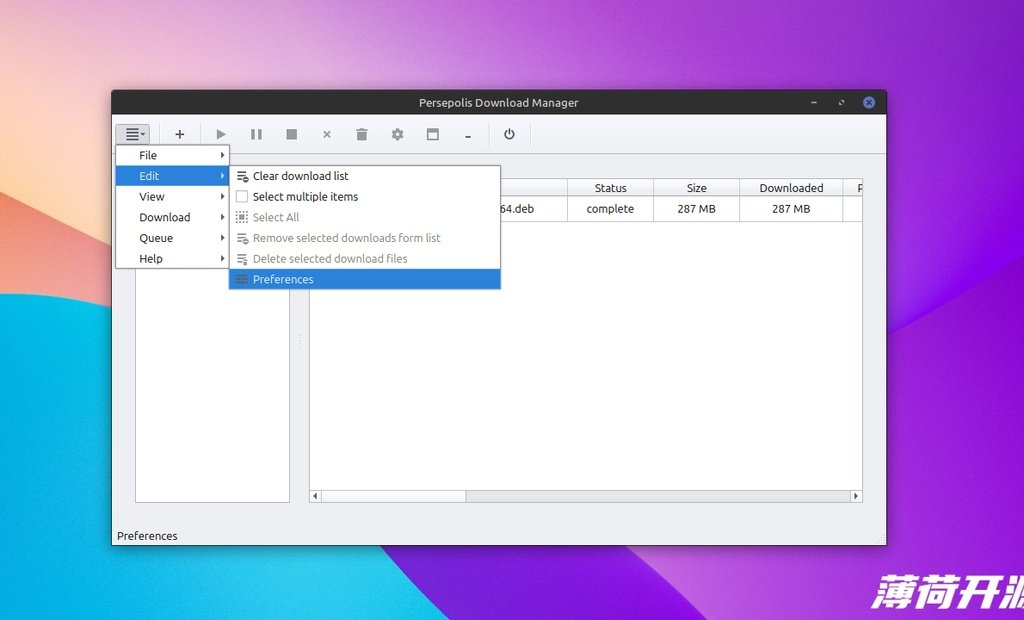Click Remove selected downloads form list
1024x620 pixels.
[x=365, y=238]
